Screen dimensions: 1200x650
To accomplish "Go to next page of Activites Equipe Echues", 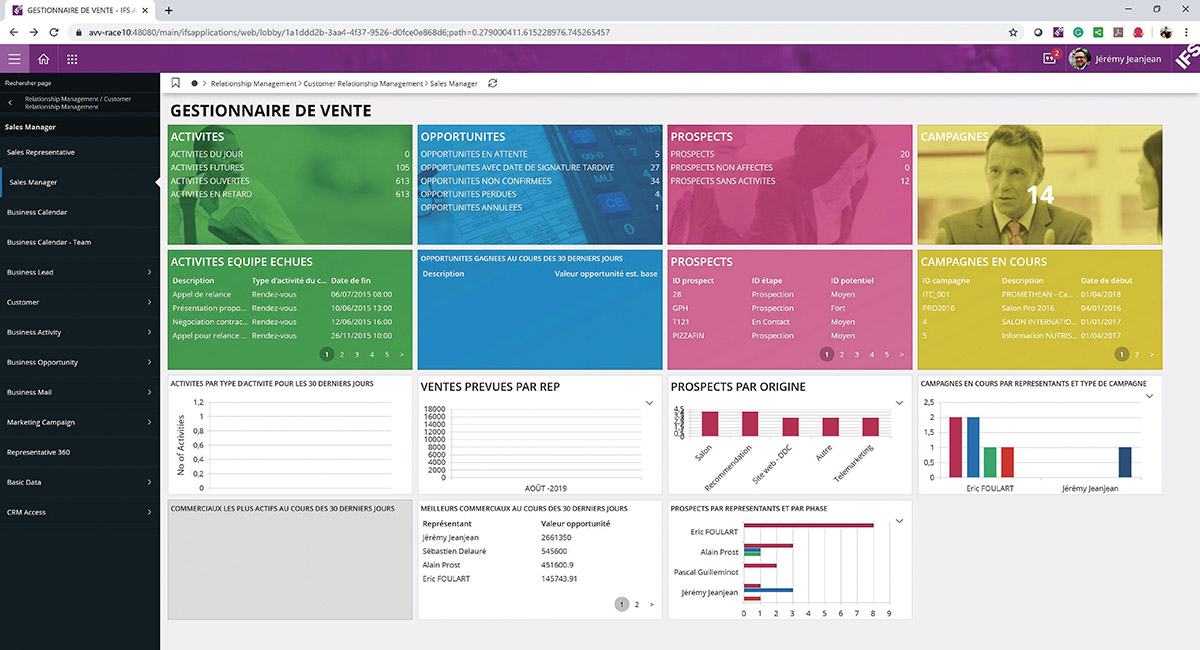I will pyautogui.click(x=402, y=354).
